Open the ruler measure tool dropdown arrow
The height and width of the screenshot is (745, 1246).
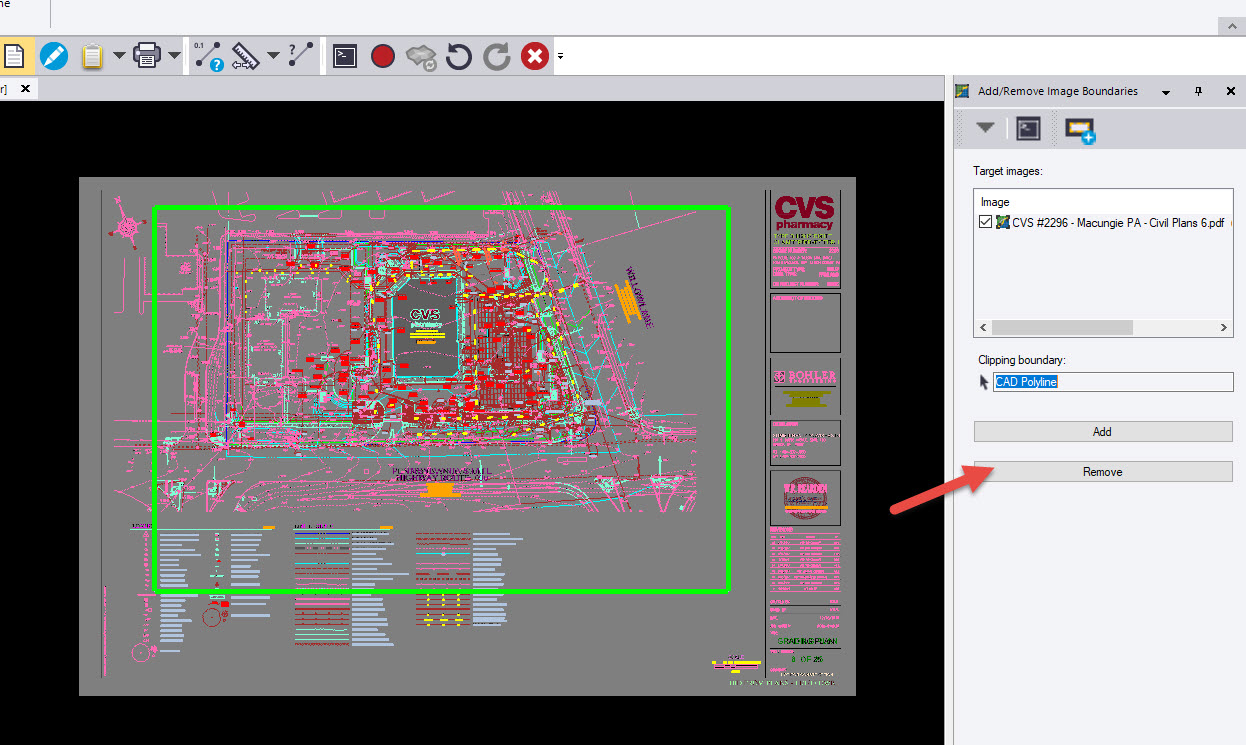click(x=272, y=56)
